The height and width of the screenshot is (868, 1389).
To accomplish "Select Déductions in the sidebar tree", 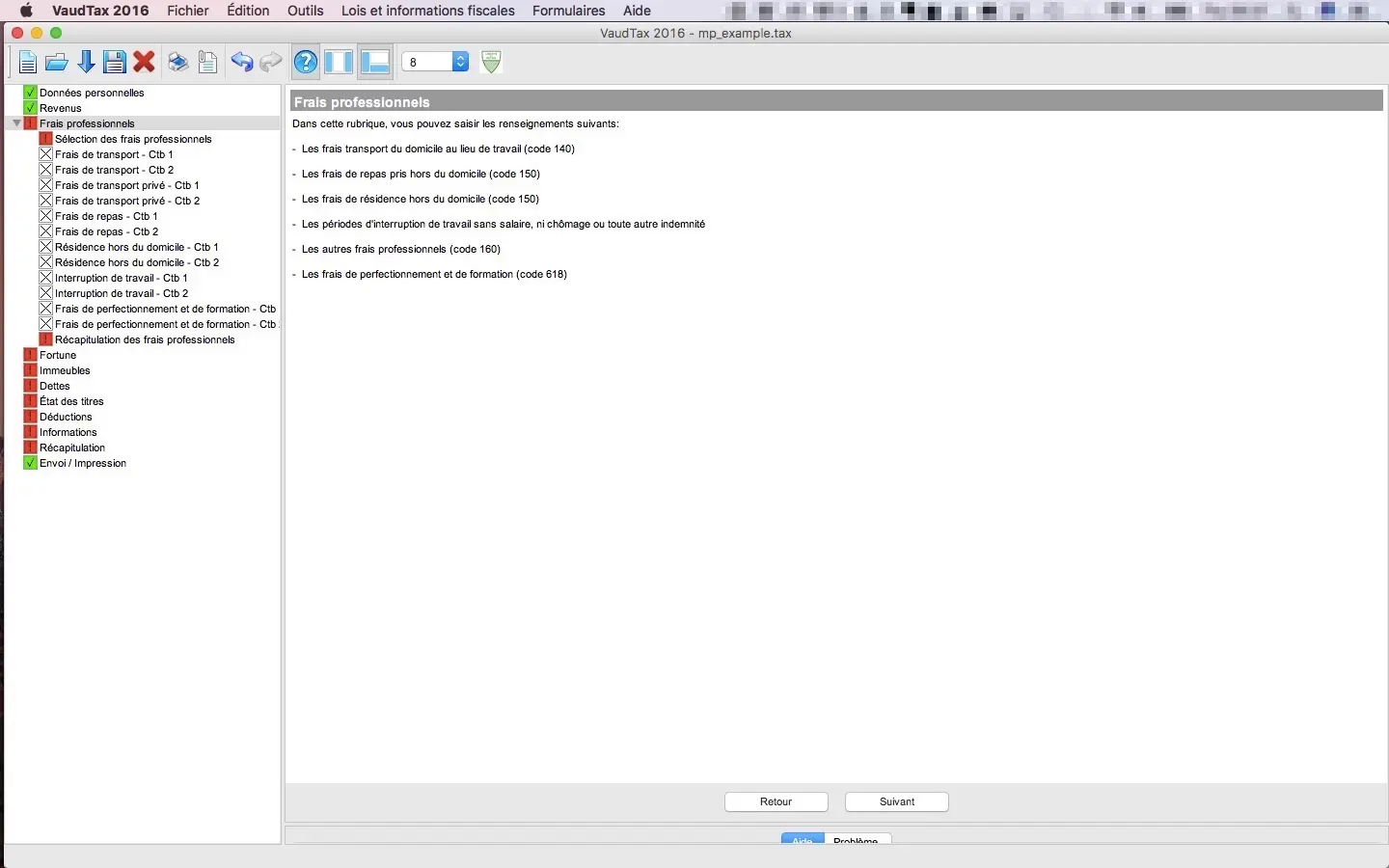I will [66, 417].
